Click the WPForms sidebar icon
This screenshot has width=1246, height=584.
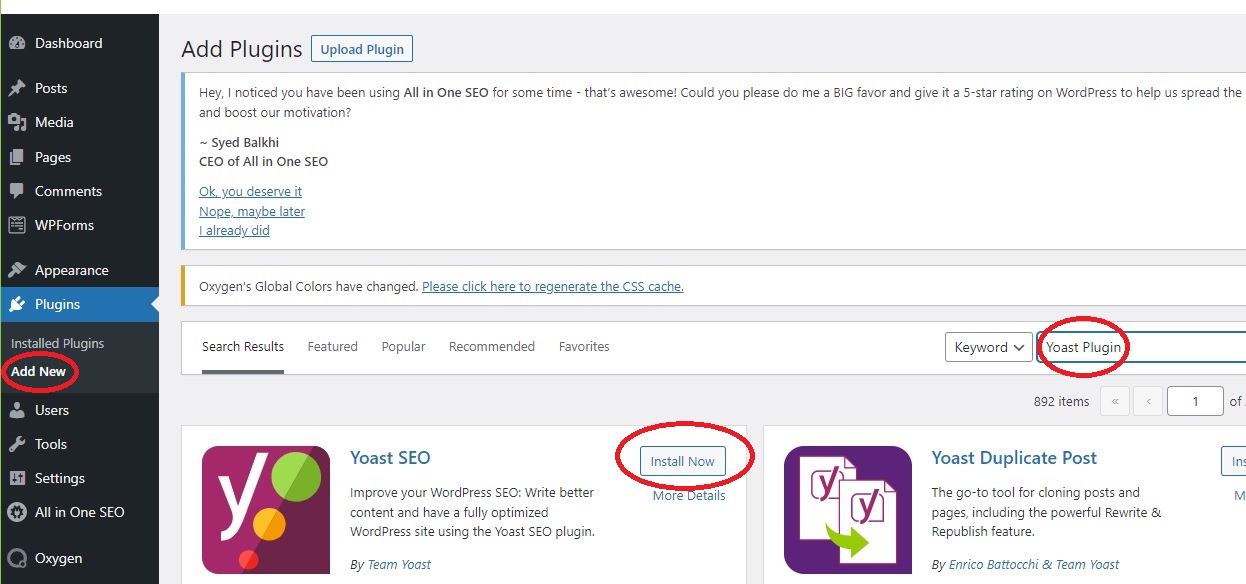click(17, 225)
